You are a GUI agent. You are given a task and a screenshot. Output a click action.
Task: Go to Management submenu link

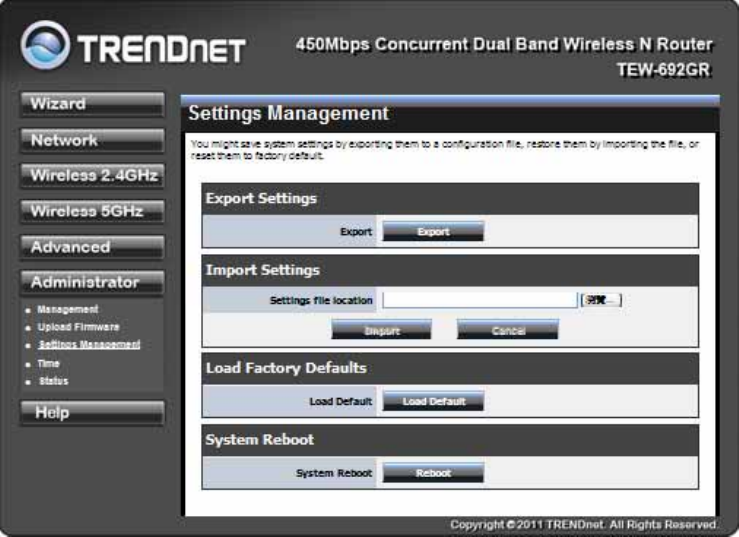[68, 309]
